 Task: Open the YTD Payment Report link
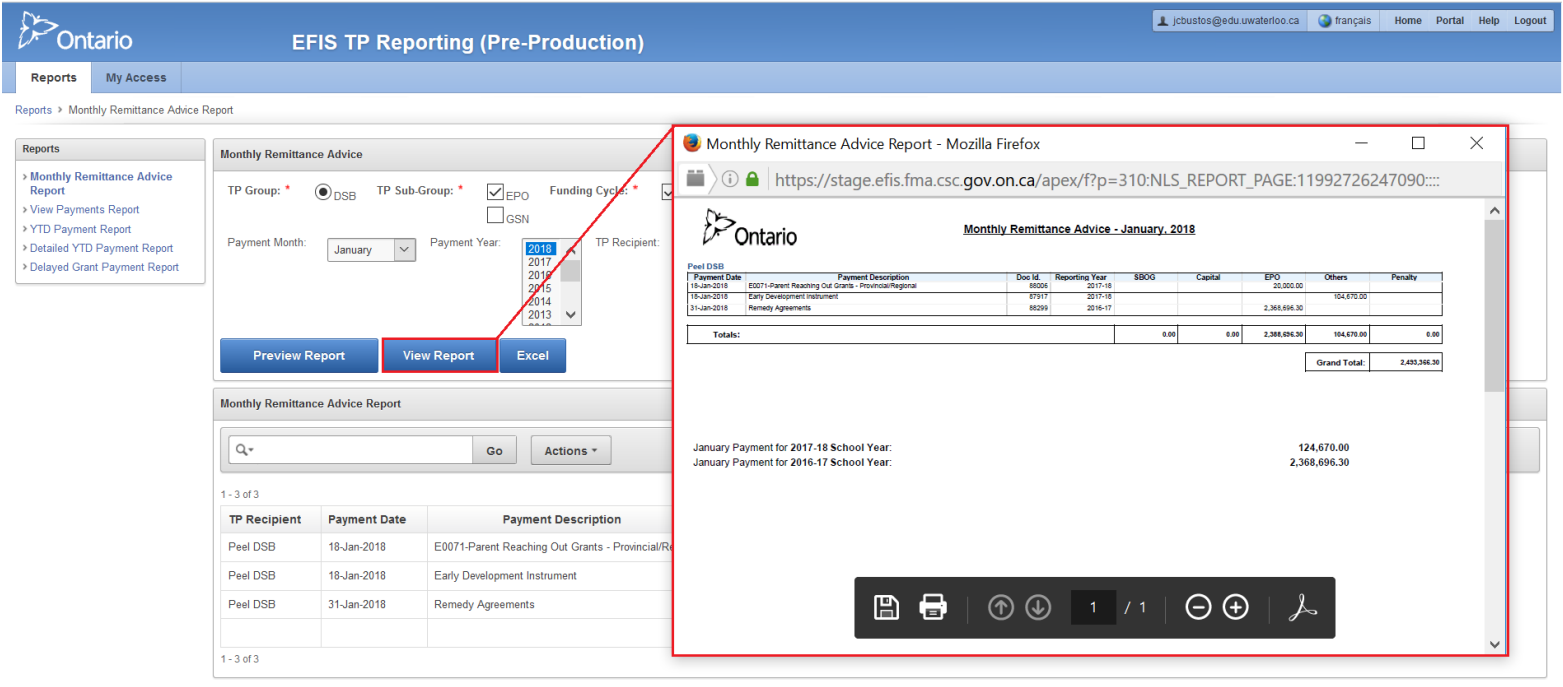click(80, 229)
